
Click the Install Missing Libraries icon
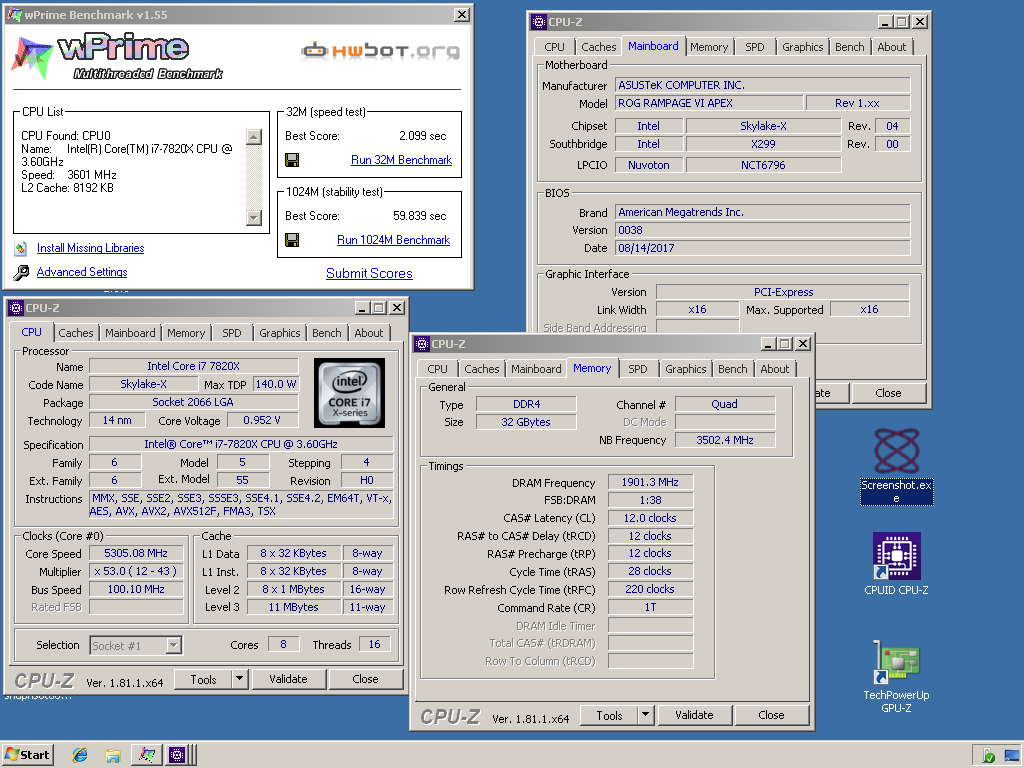point(21,248)
